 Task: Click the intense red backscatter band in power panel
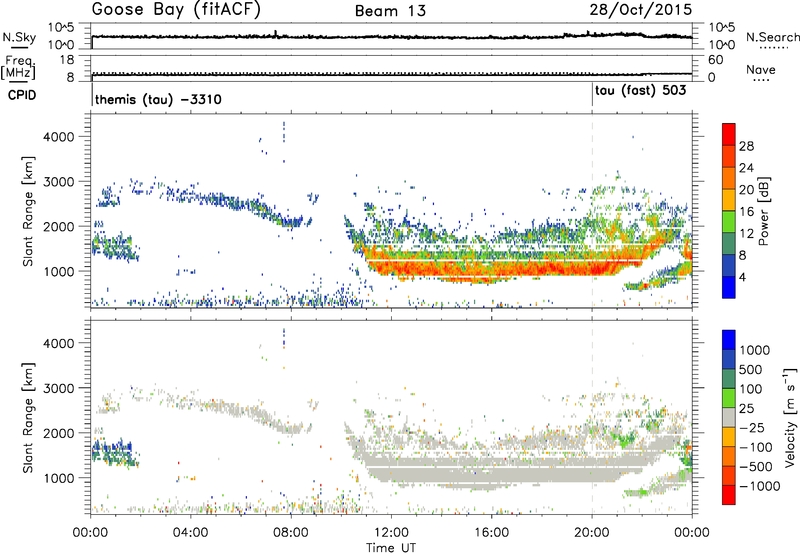point(500,267)
